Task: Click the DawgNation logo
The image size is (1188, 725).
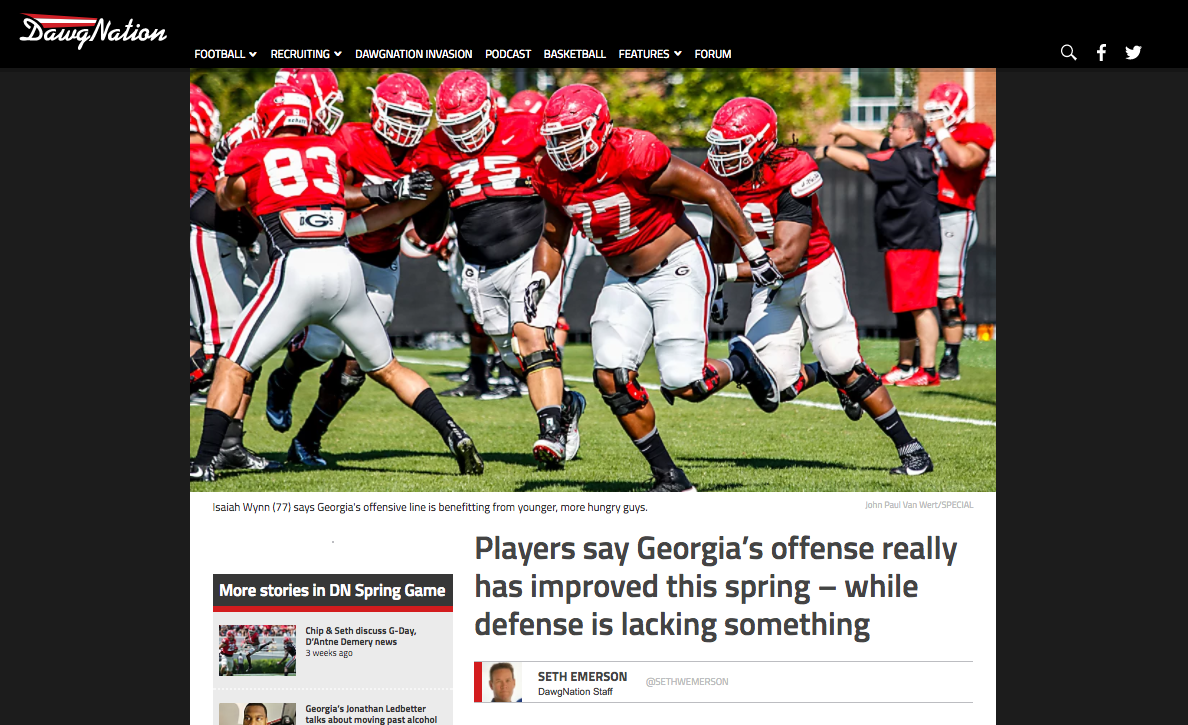Action: click(x=93, y=31)
